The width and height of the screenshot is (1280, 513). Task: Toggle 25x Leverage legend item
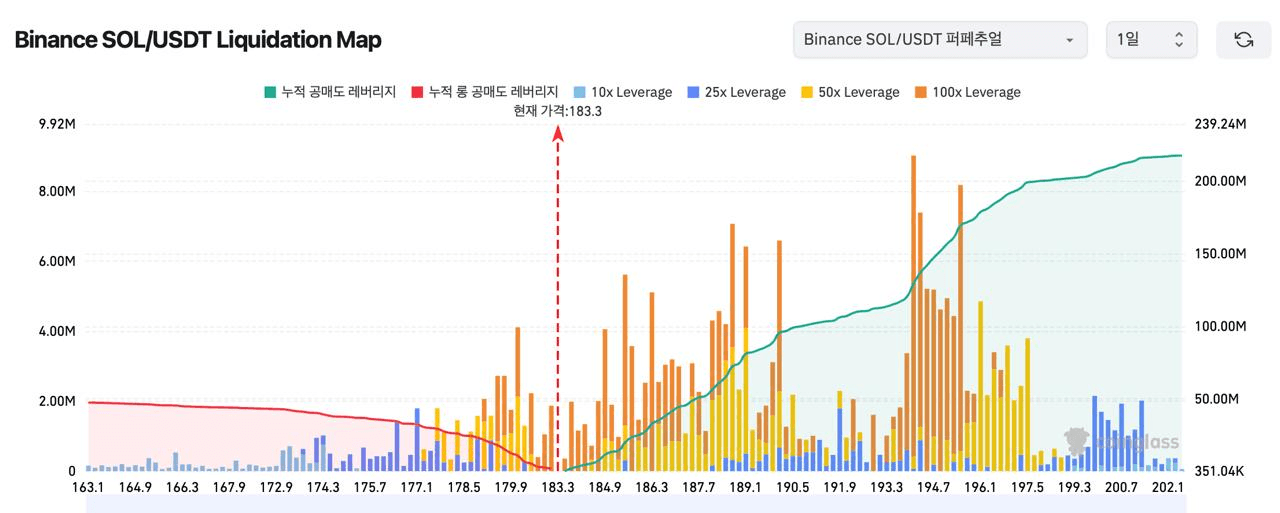click(x=736, y=92)
